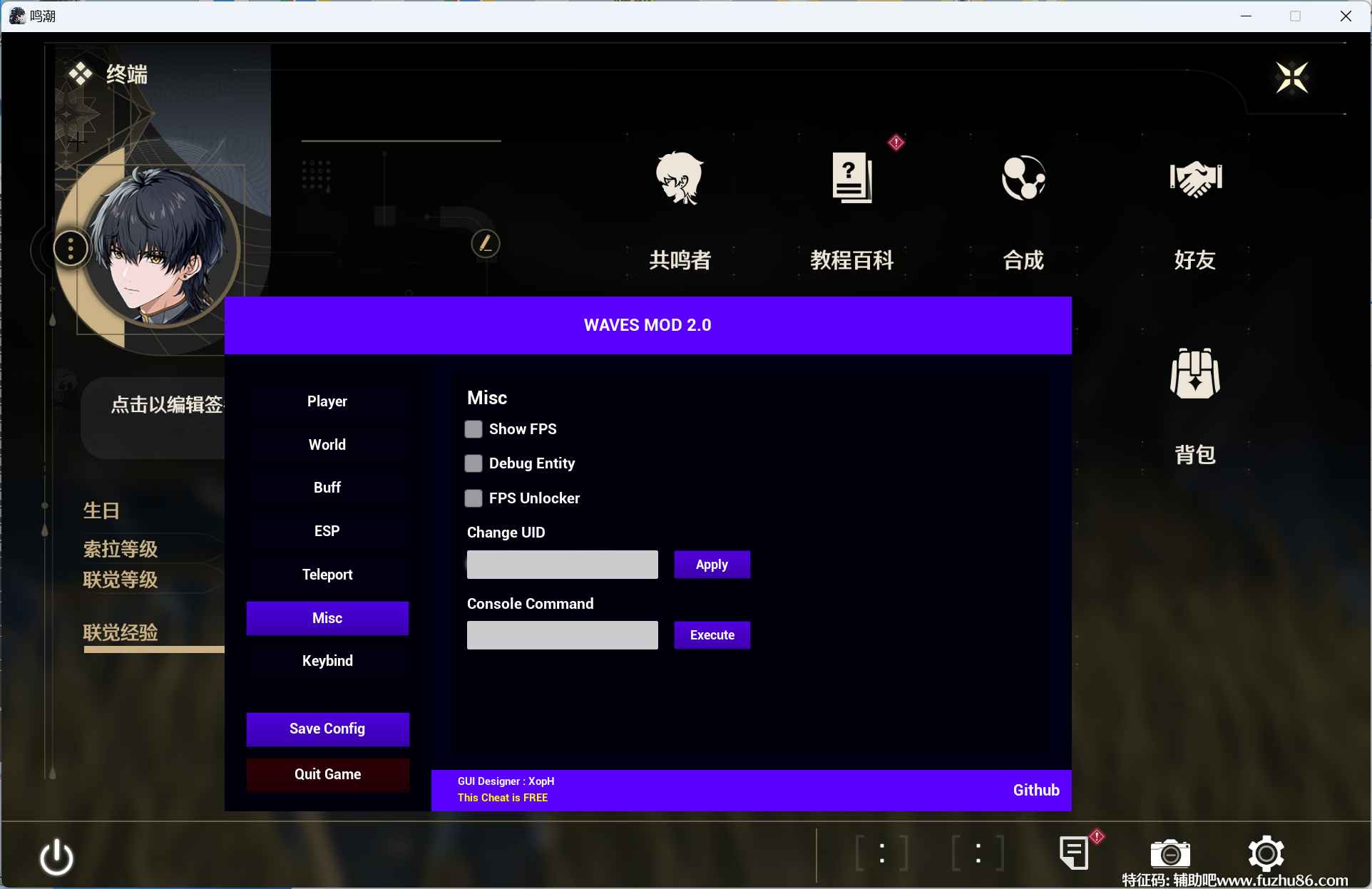This screenshot has height=889, width=1372.
Task: Toggle the Show FPS checkbox
Action: click(x=474, y=429)
